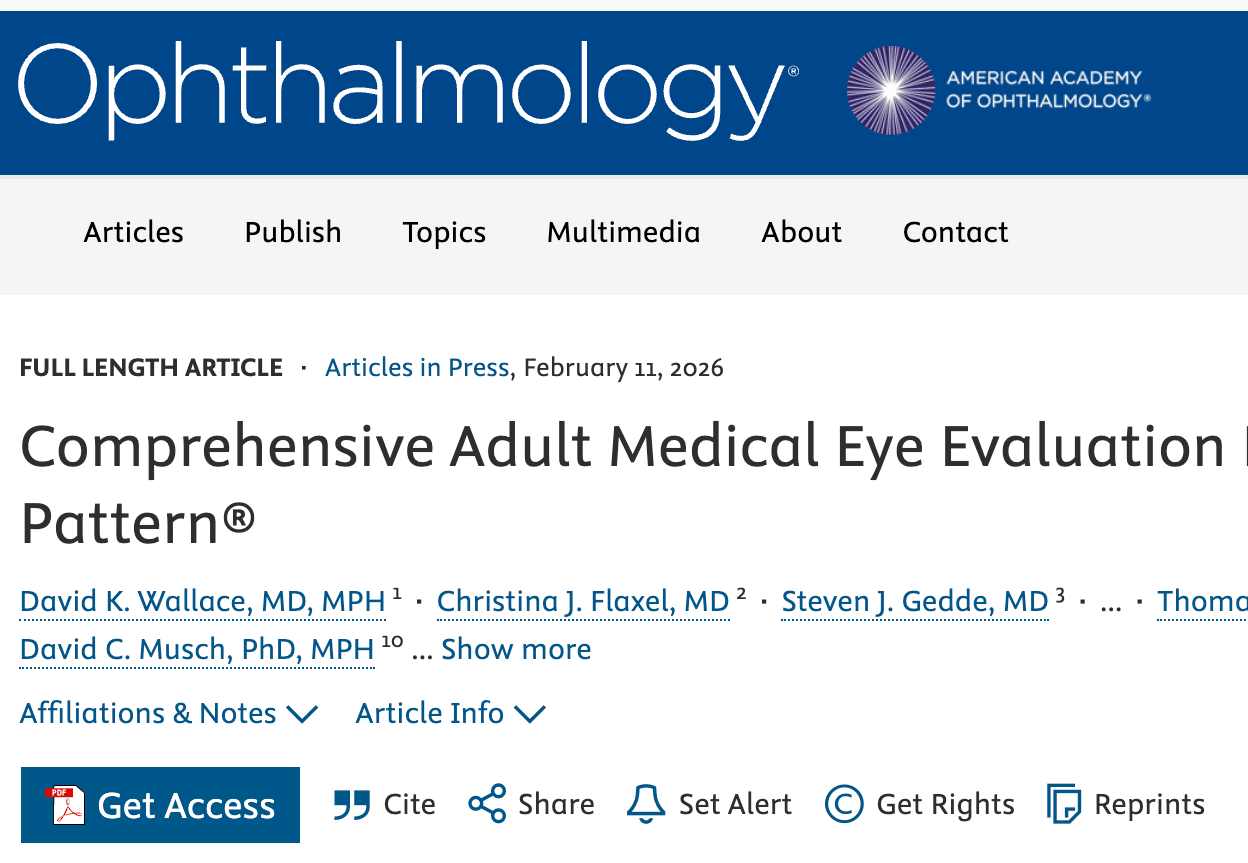Click the Get Rights copyright icon

click(844, 805)
